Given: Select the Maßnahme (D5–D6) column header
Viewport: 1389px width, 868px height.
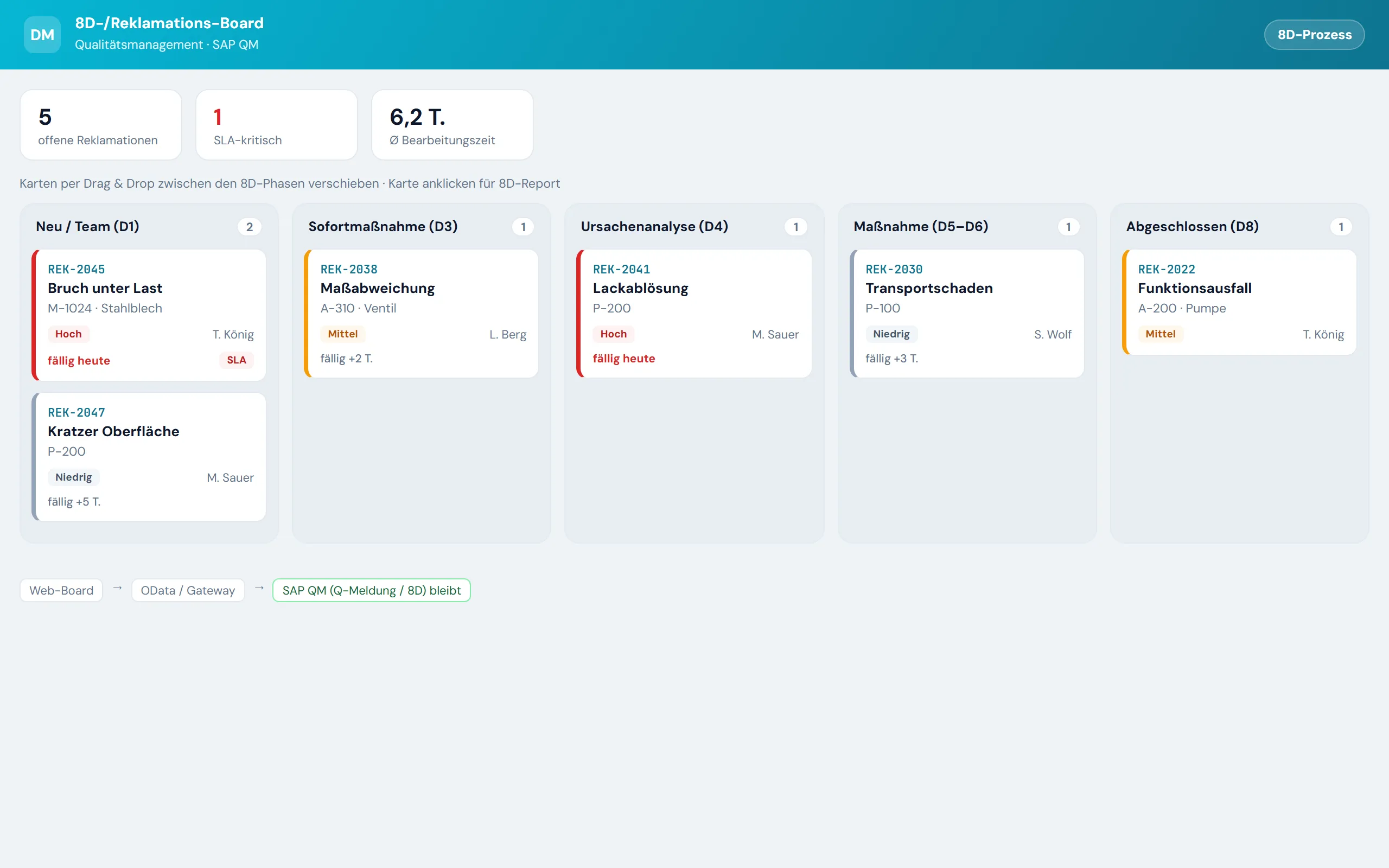Looking at the screenshot, I should [921, 226].
